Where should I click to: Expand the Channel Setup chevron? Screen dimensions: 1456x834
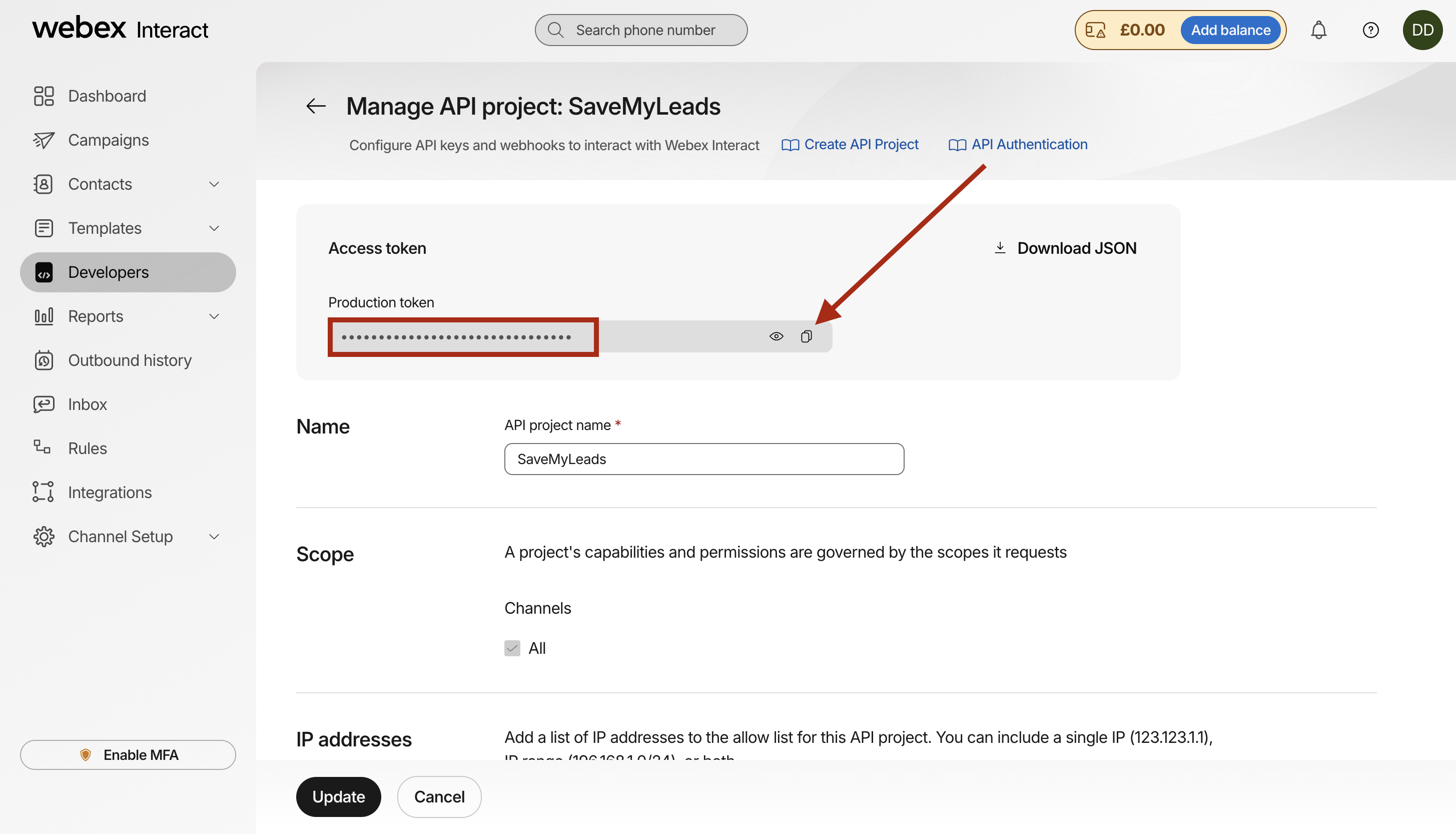point(214,536)
